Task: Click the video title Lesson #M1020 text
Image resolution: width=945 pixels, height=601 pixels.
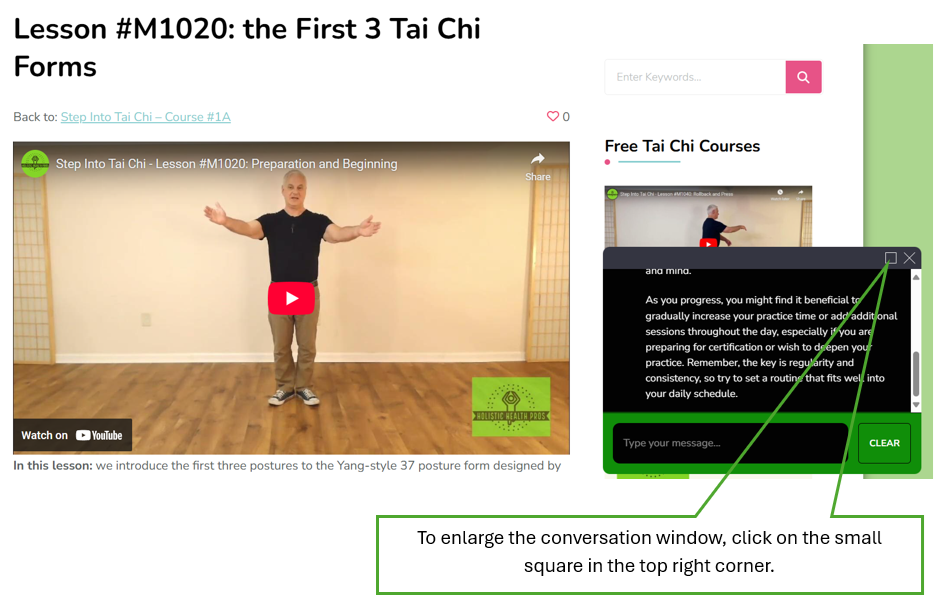Action: click(227, 164)
